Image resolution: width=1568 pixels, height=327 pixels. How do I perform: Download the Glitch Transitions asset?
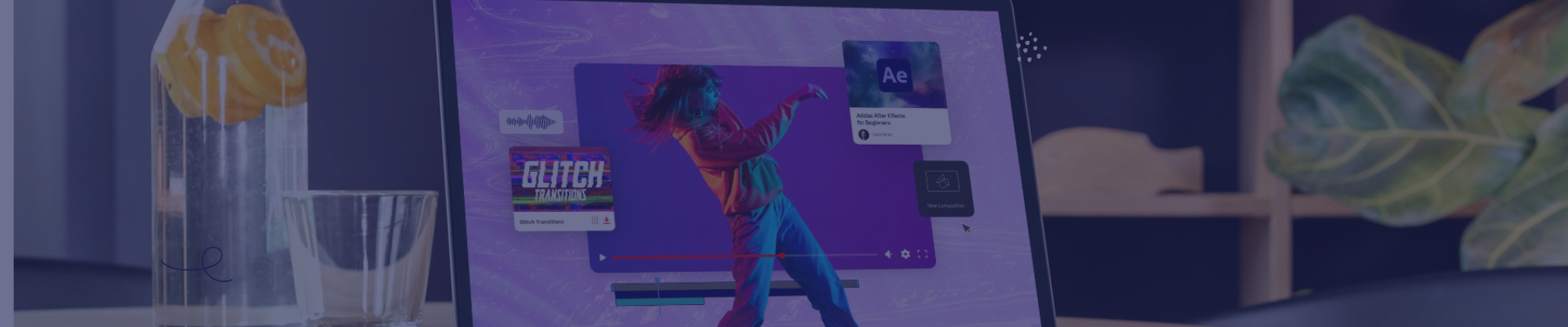coord(607,221)
